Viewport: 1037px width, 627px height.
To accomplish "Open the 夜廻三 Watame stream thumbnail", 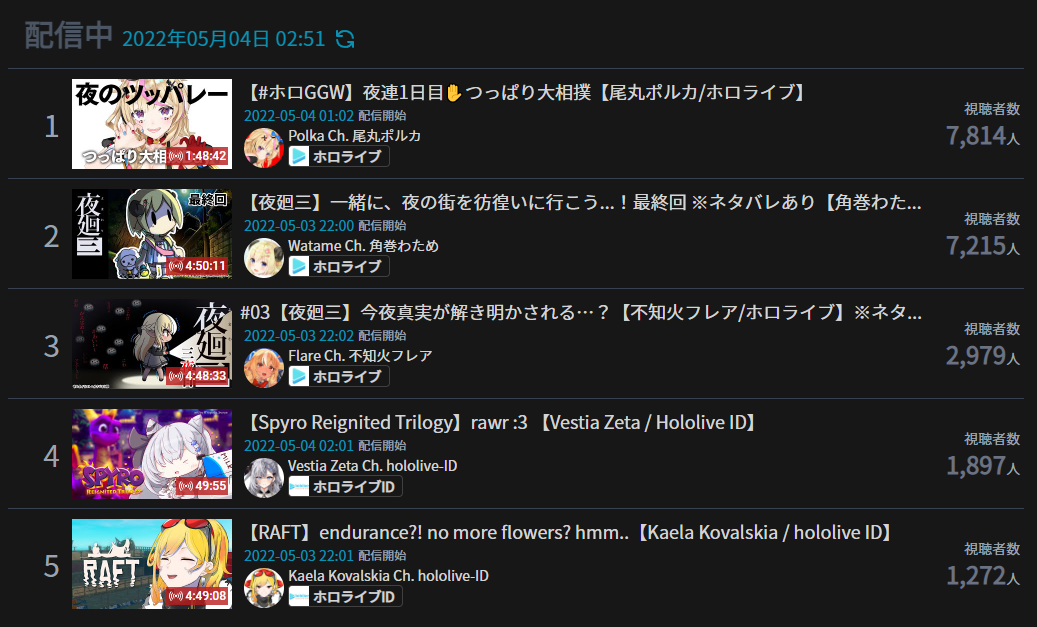I will [152, 233].
